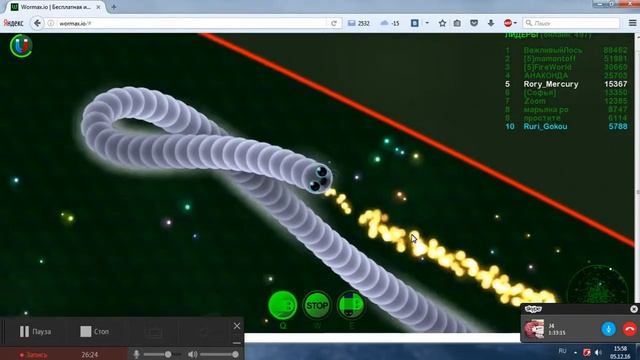
Task: Adjust the speaker volume slider
Action: [x=219, y=354]
